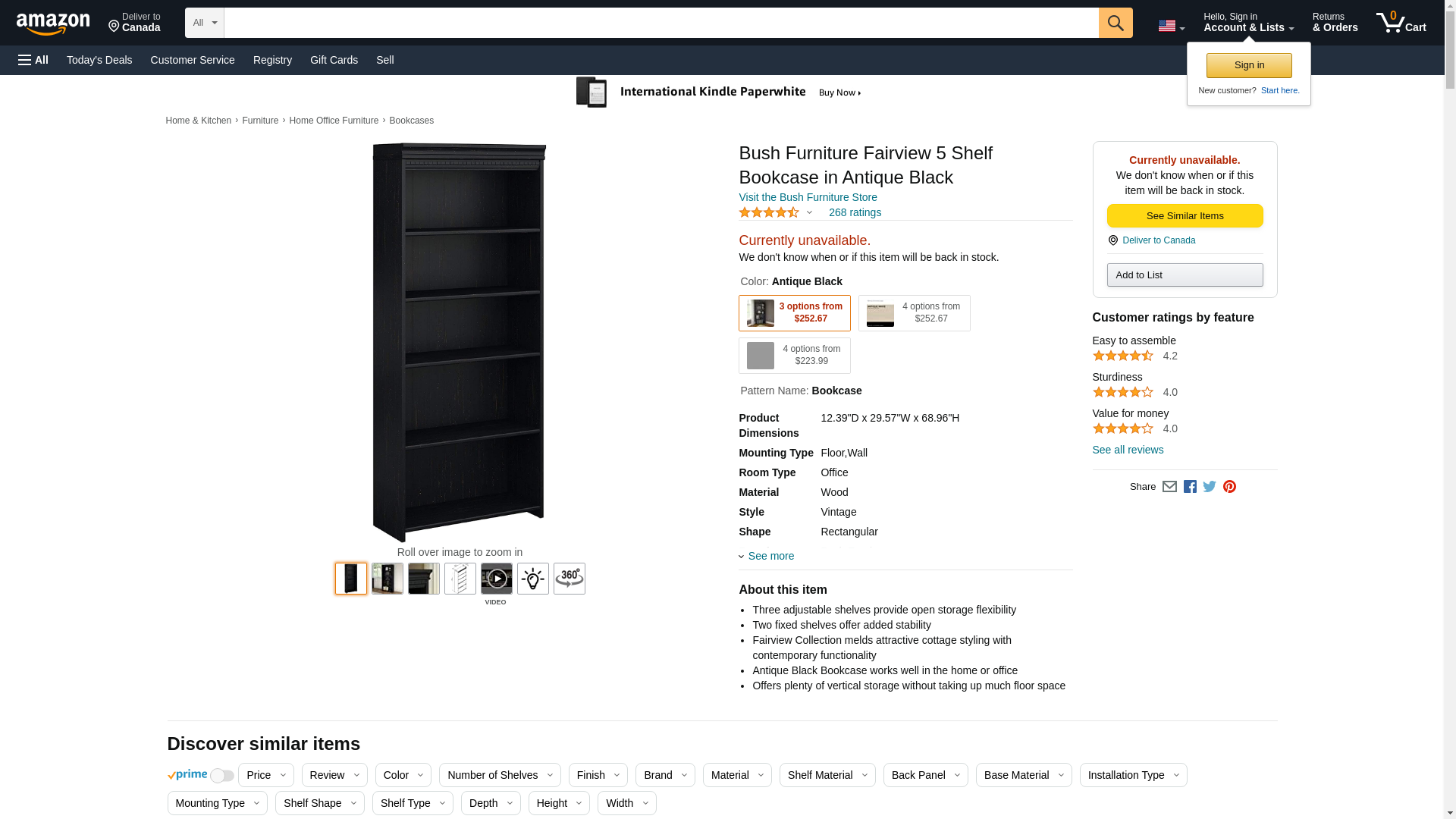Viewport: 1456px width, 819px height.
Task: Share the bookcase on Twitter
Action: (x=1210, y=487)
